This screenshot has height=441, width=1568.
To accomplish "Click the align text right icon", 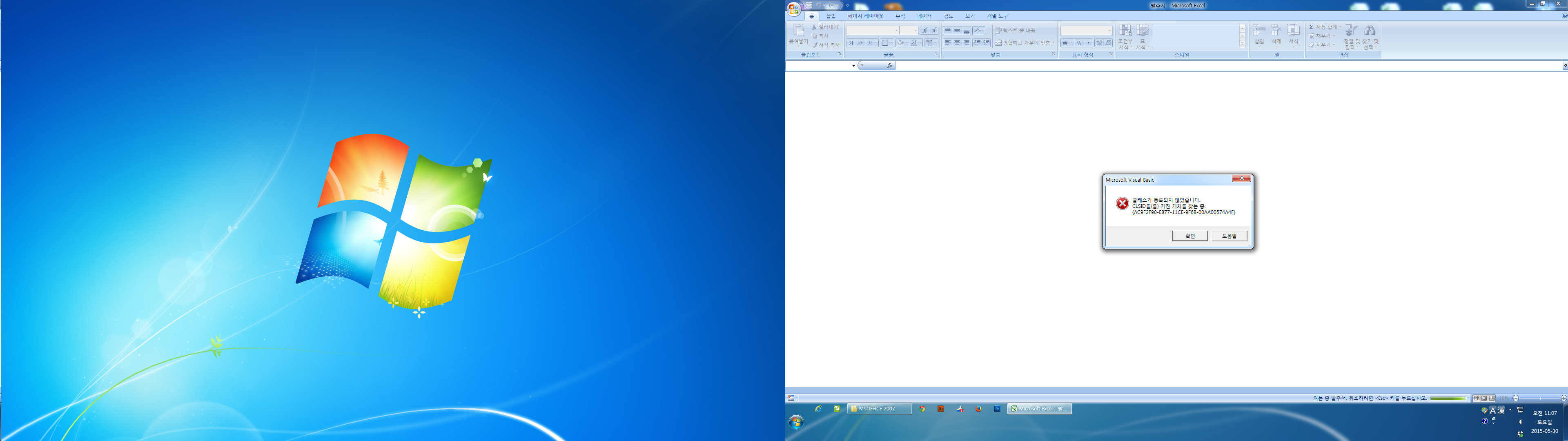I will click(966, 42).
